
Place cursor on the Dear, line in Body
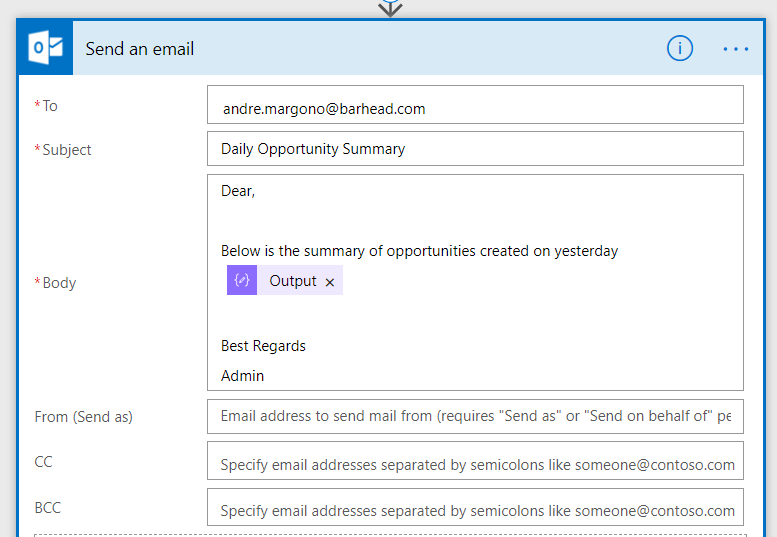point(238,191)
